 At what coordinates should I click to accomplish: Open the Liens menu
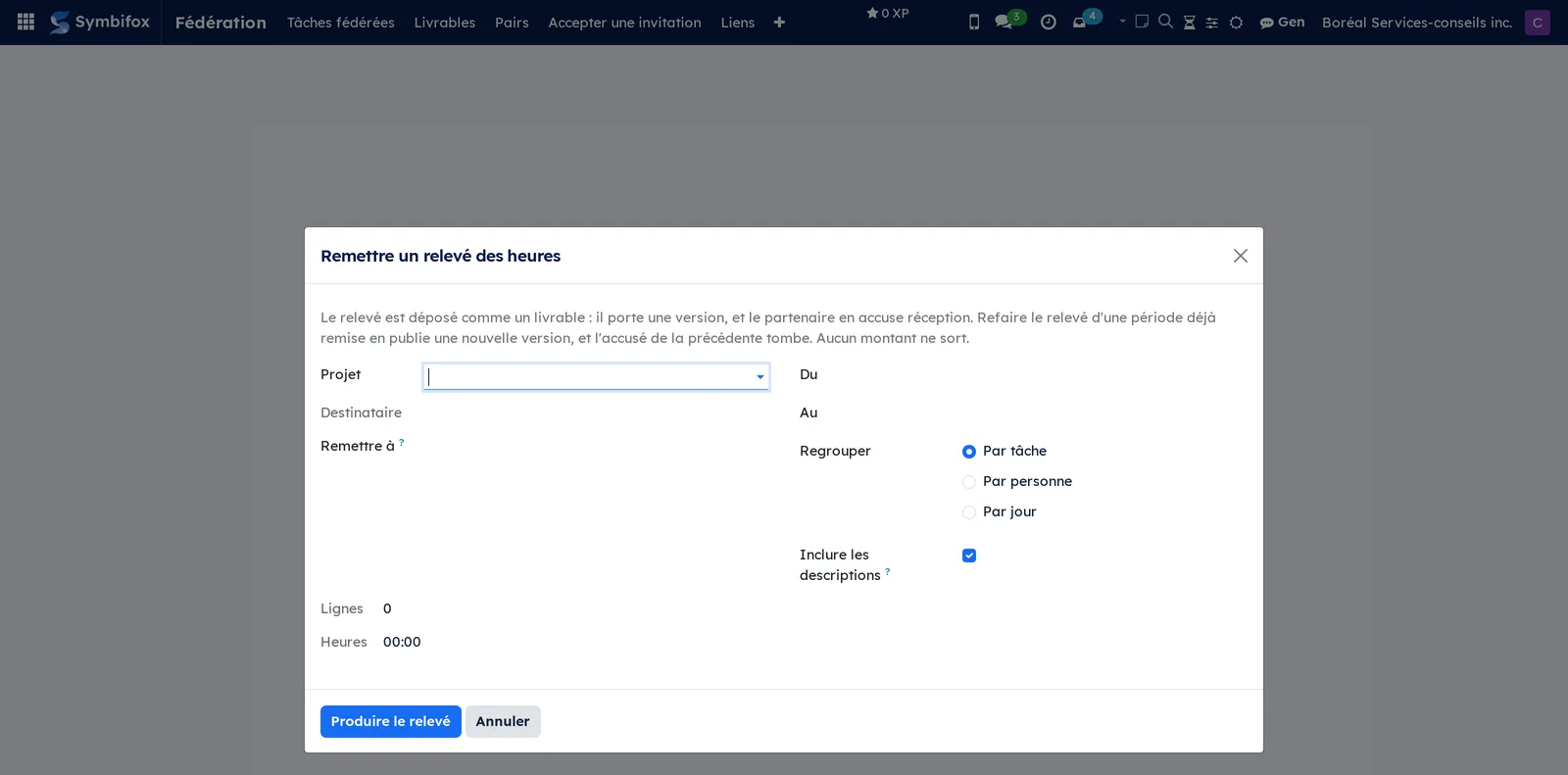[x=738, y=23]
